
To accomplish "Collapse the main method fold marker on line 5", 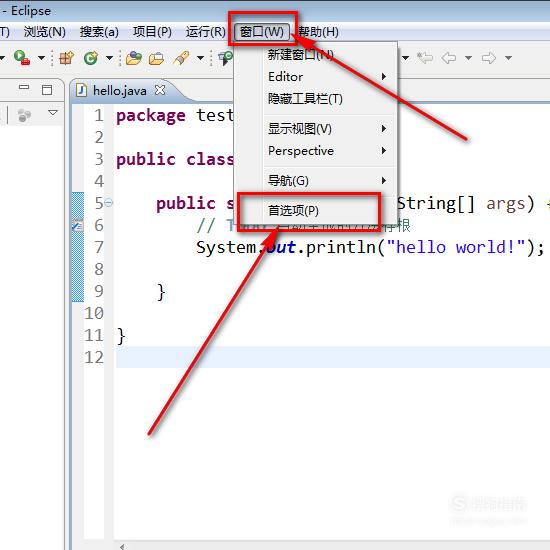I will pyautogui.click(x=109, y=202).
